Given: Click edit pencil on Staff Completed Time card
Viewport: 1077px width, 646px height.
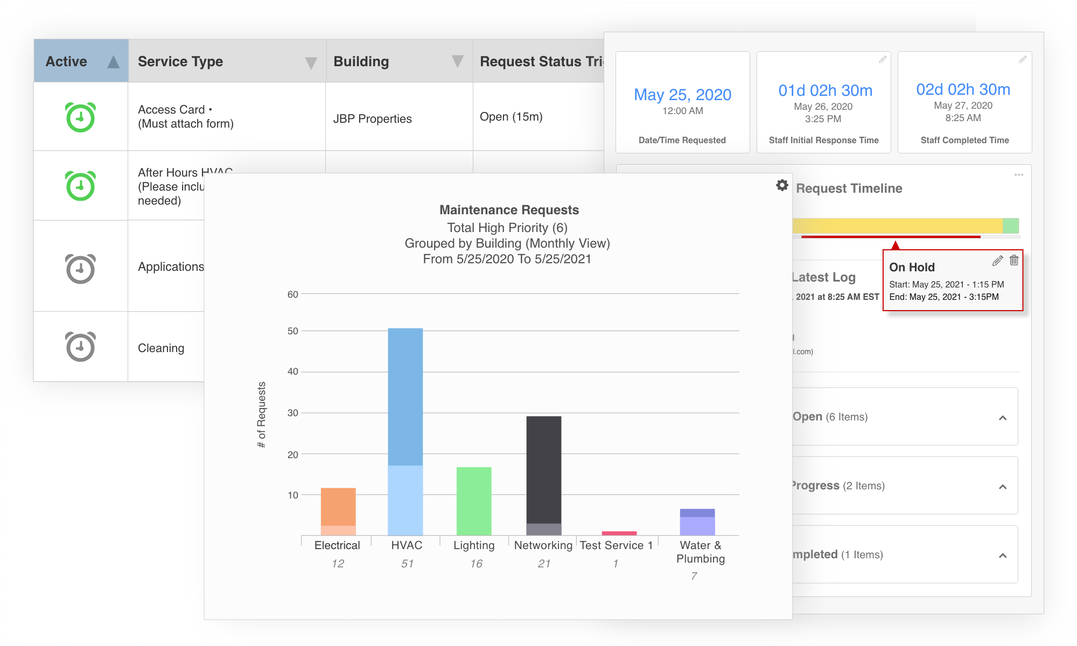Looking at the screenshot, I should pos(1021,59).
